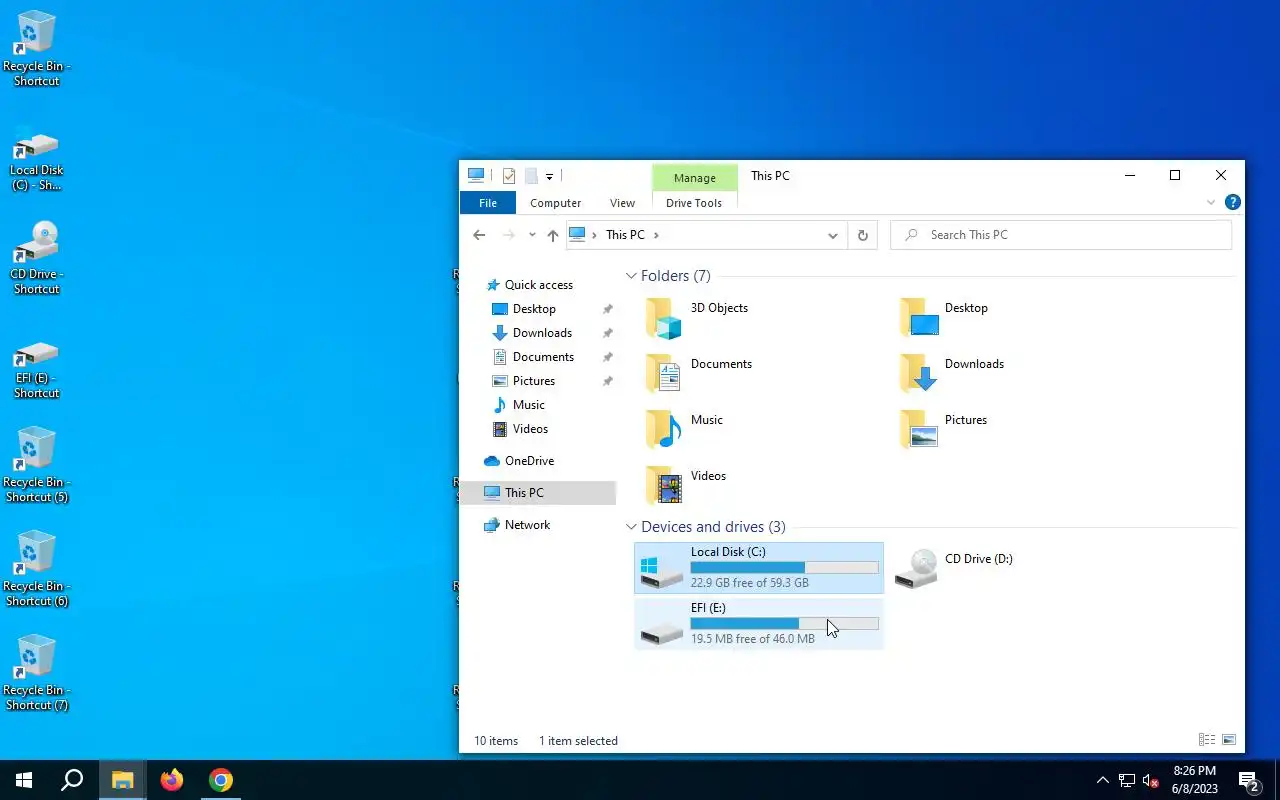
Task: Open Customize Quick Access Toolbar dropdown
Action: pyautogui.click(x=549, y=177)
